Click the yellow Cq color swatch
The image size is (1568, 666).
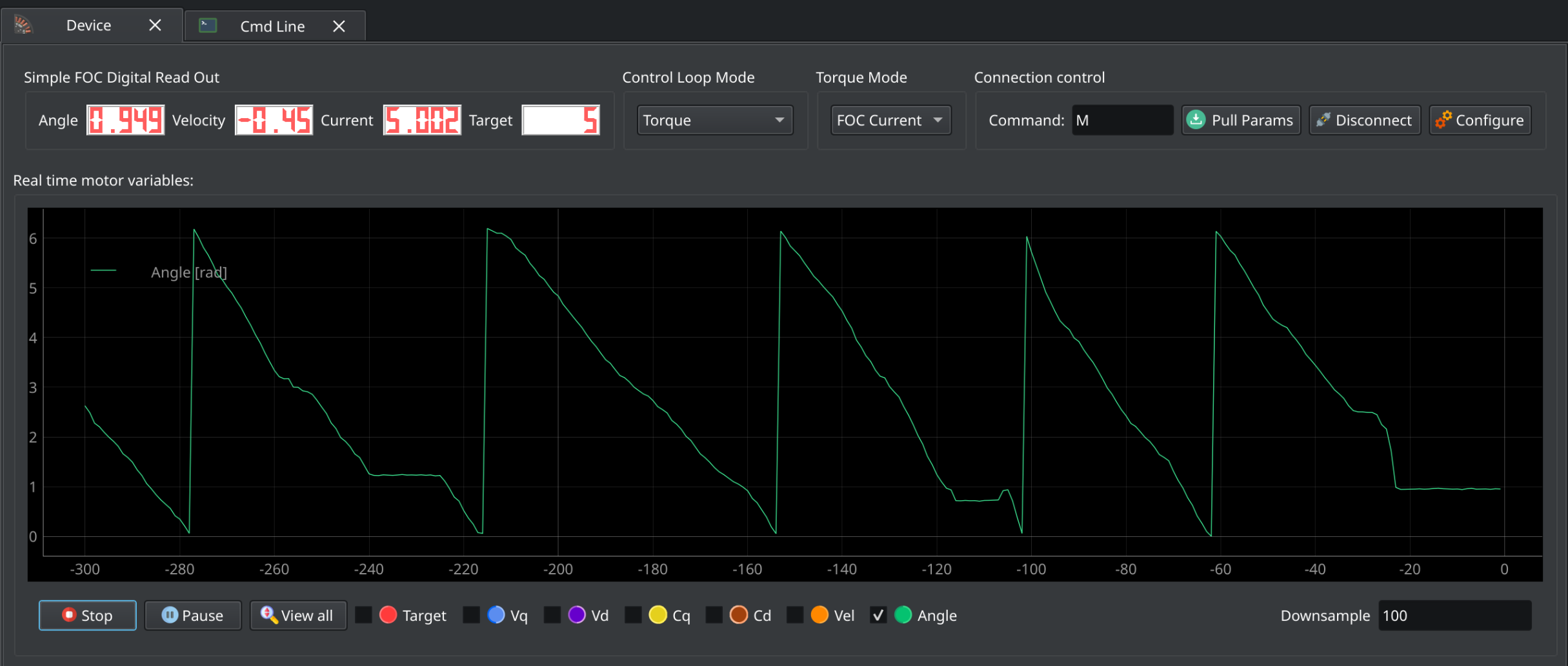658,615
